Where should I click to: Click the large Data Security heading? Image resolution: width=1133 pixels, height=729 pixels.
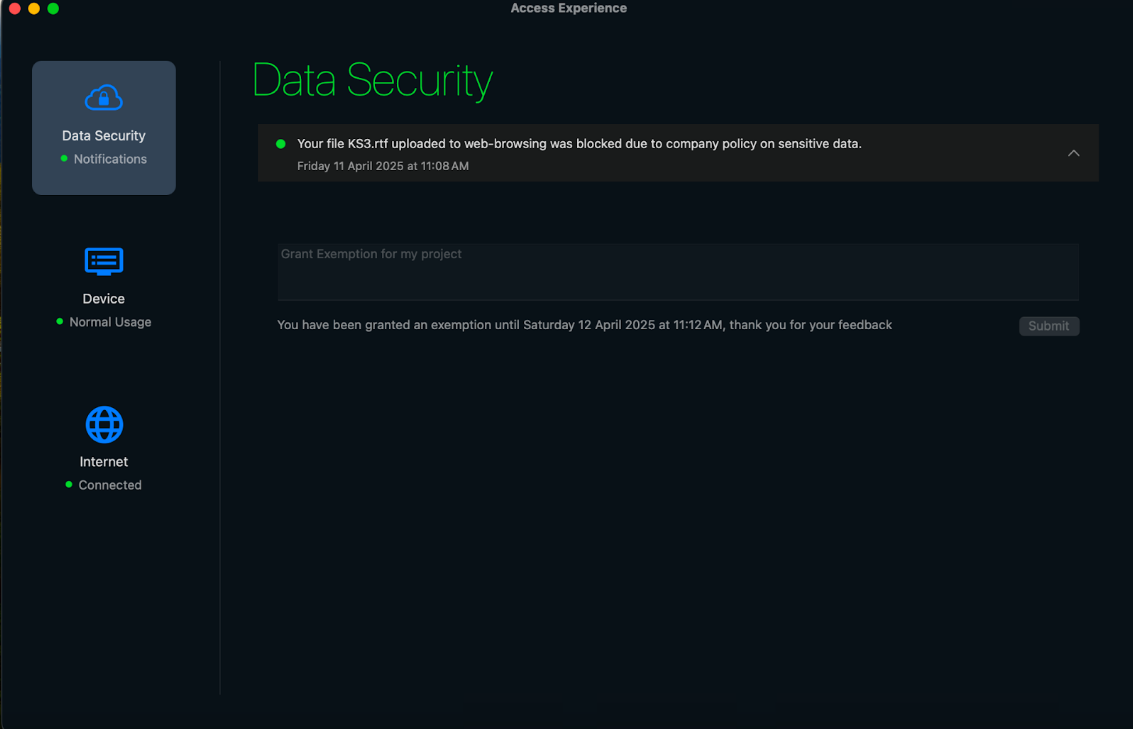point(372,81)
